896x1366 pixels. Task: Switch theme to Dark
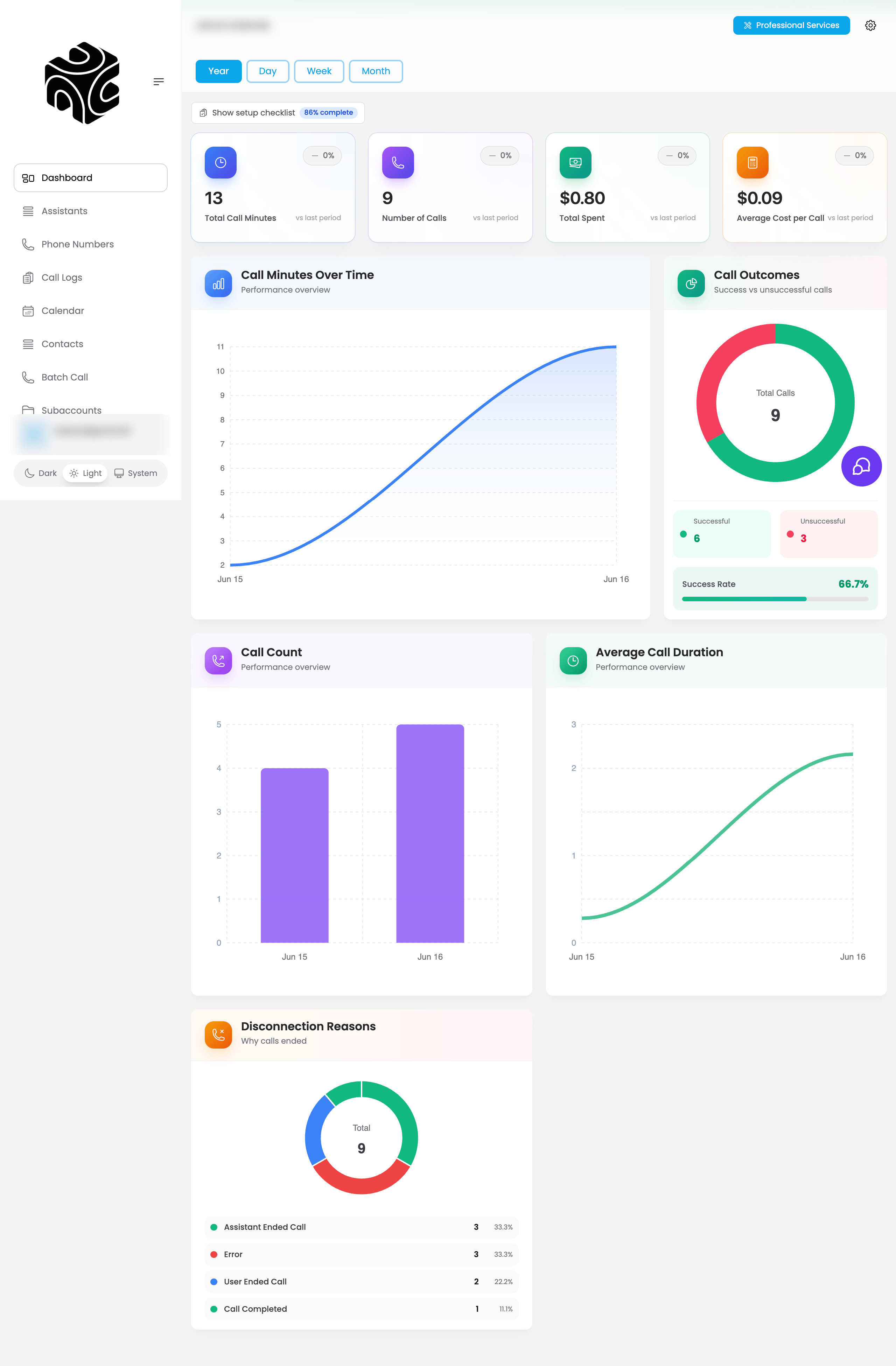40,474
